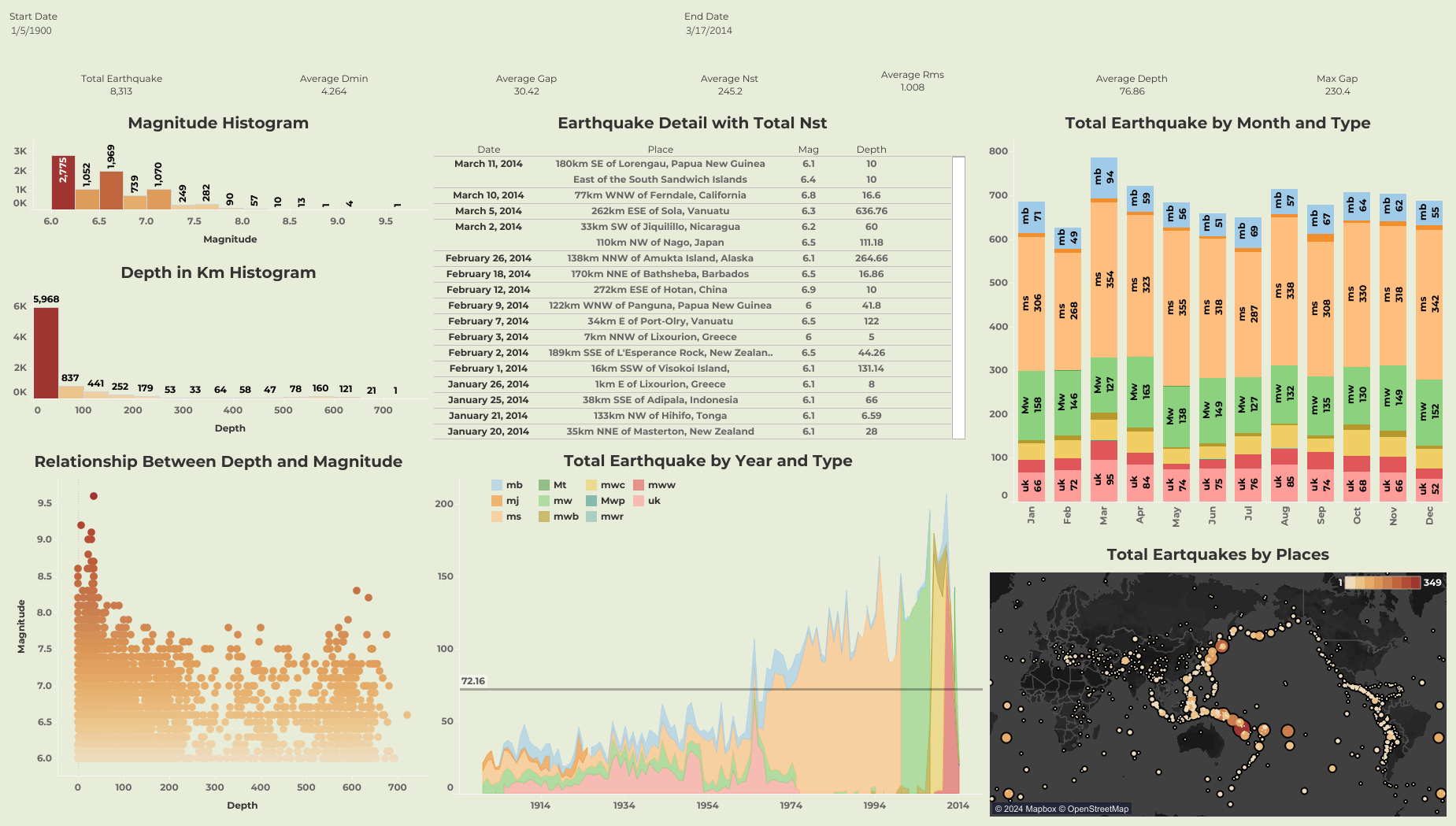Click the Date column header
The image size is (1456, 826).
point(488,150)
